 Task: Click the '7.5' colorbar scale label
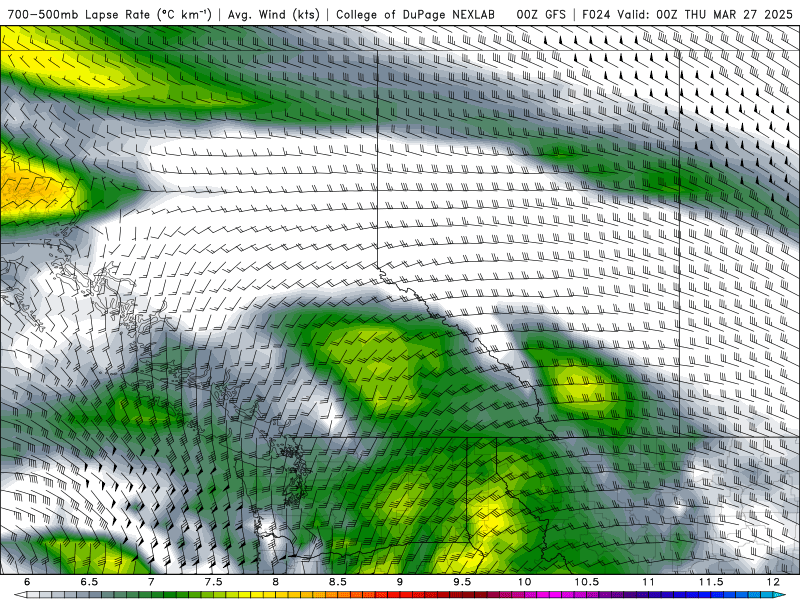tap(213, 582)
